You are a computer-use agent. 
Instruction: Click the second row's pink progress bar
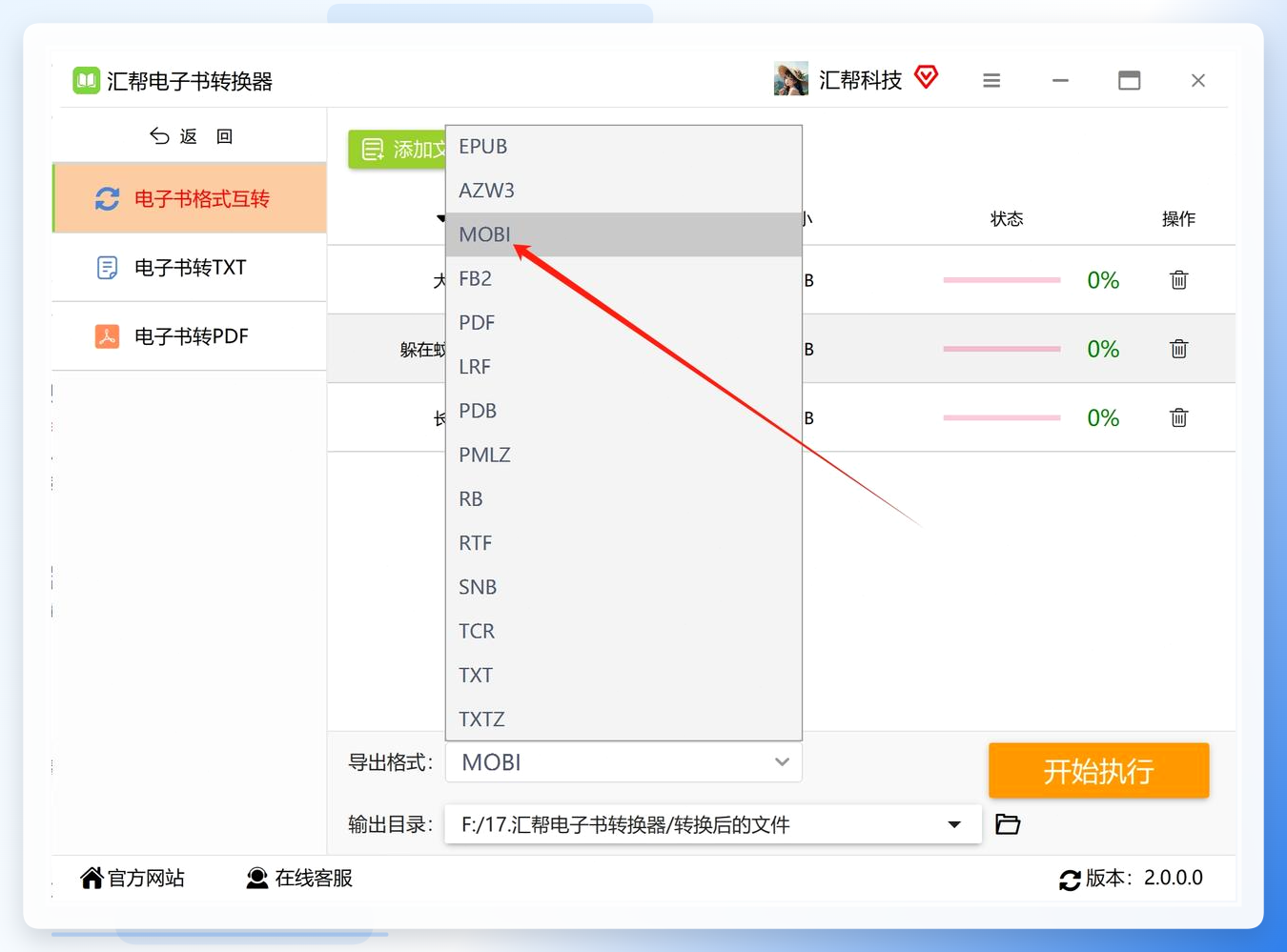[x=1002, y=349]
